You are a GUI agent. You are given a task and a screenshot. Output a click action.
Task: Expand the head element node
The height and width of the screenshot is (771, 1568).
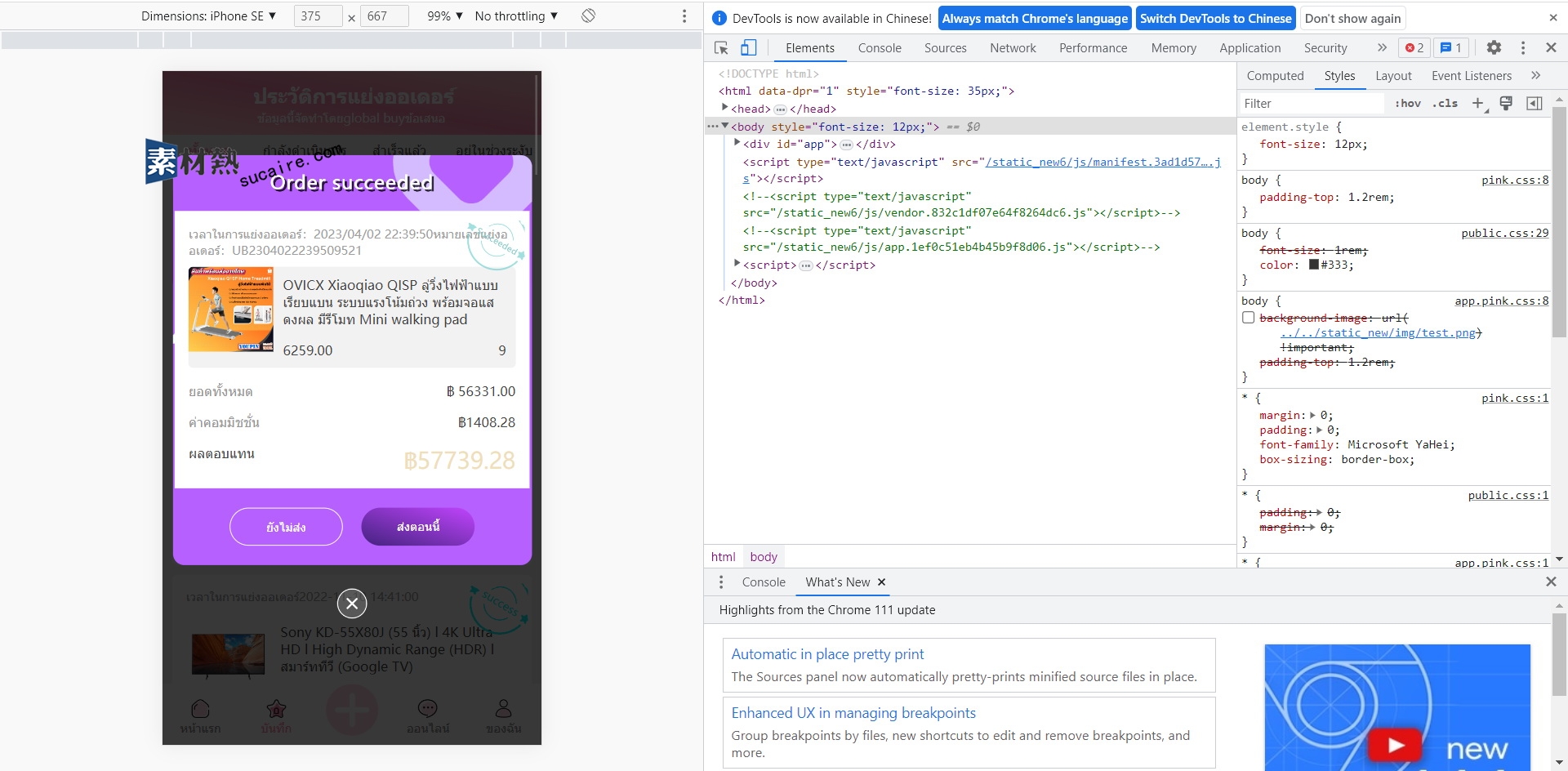click(x=724, y=108)
